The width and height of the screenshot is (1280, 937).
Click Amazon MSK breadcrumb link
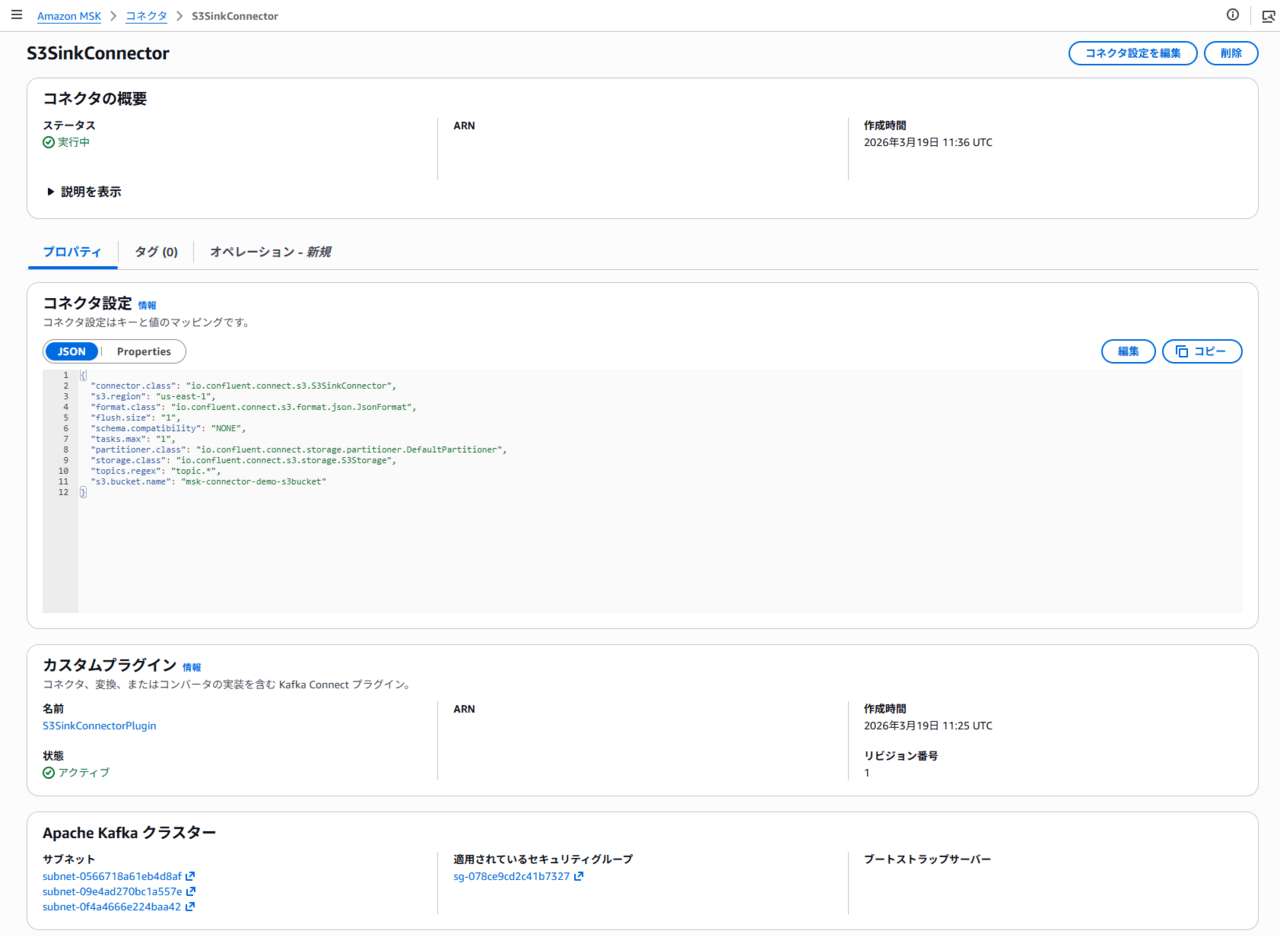pos(76,16)
